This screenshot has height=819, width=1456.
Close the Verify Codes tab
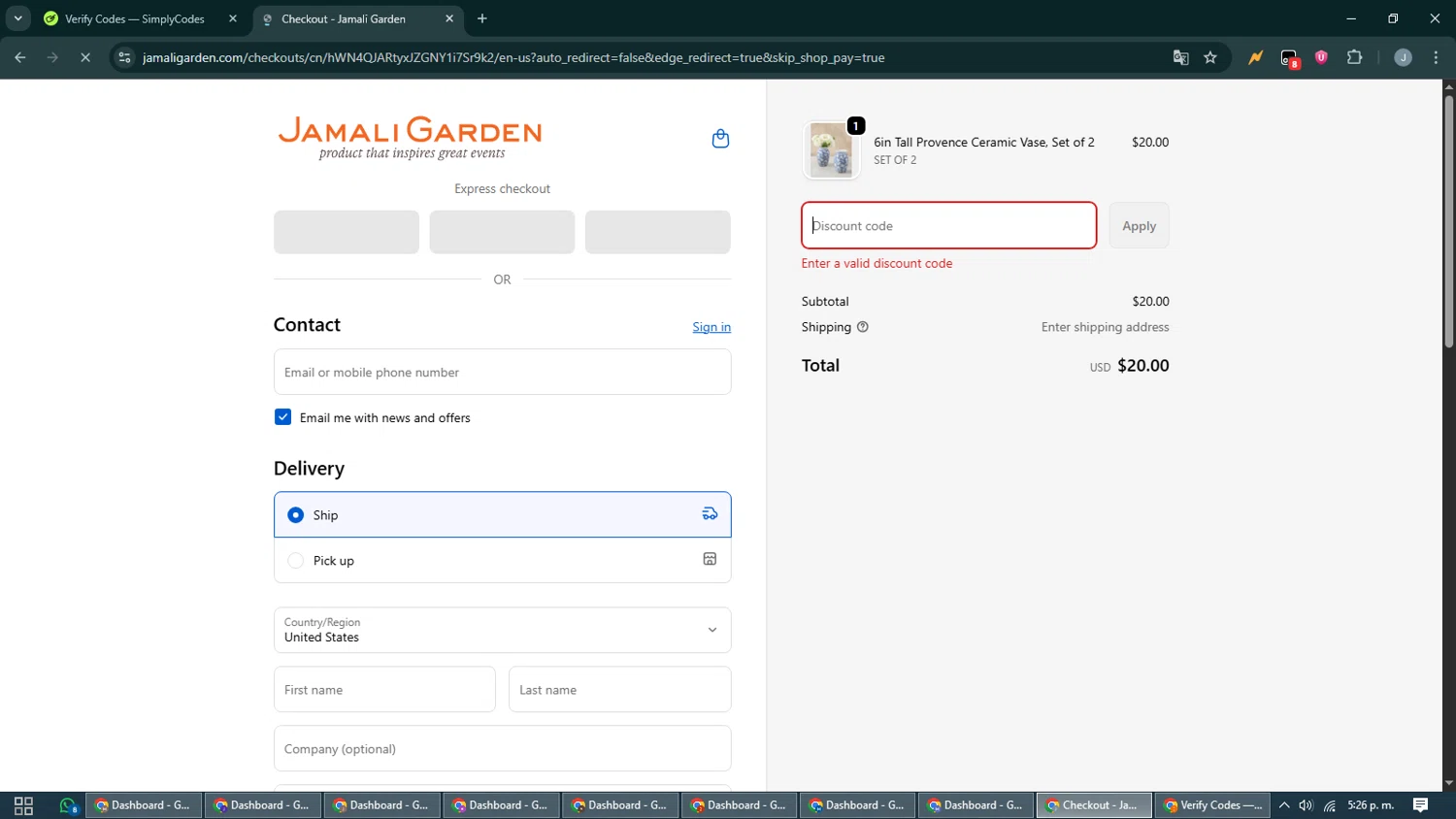tap(233, 18)
